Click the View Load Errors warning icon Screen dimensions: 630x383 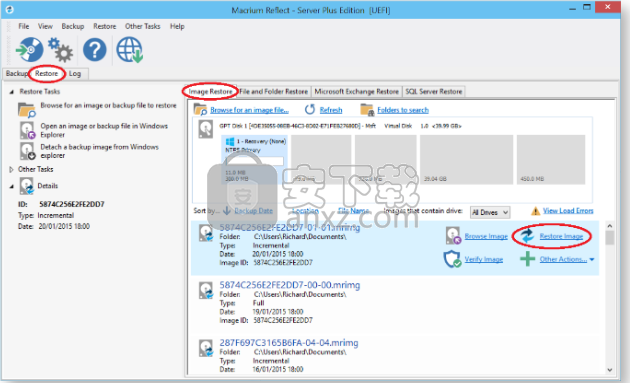click(535, 211)
